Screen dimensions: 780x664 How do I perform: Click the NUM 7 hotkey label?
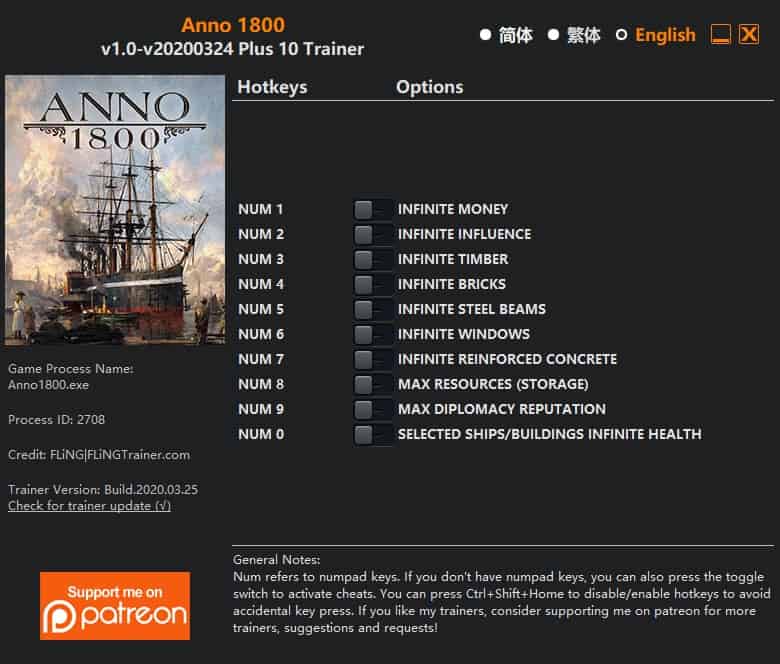261,359
